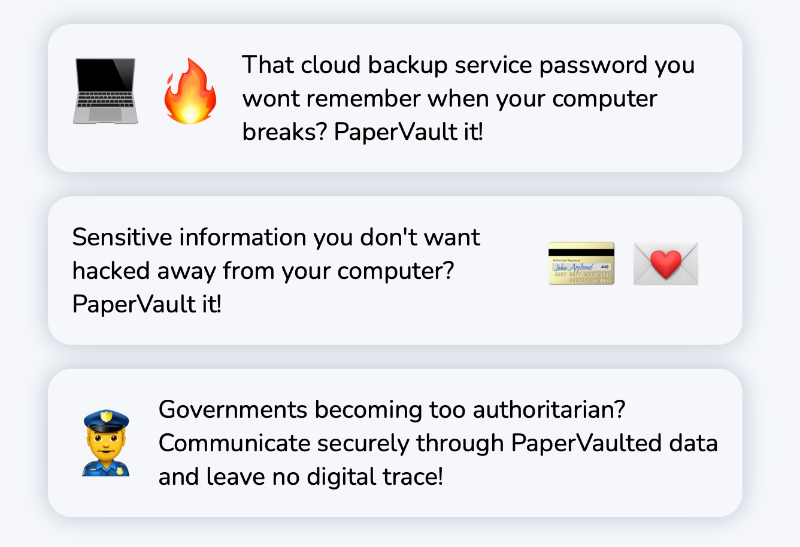
Task: Click the love letter envelope emoji
Action: [x=666, y=263]
